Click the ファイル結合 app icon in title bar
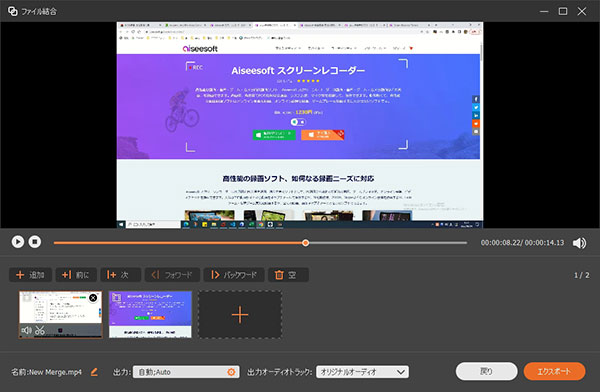The image size is (600, 392). (13, 11)
